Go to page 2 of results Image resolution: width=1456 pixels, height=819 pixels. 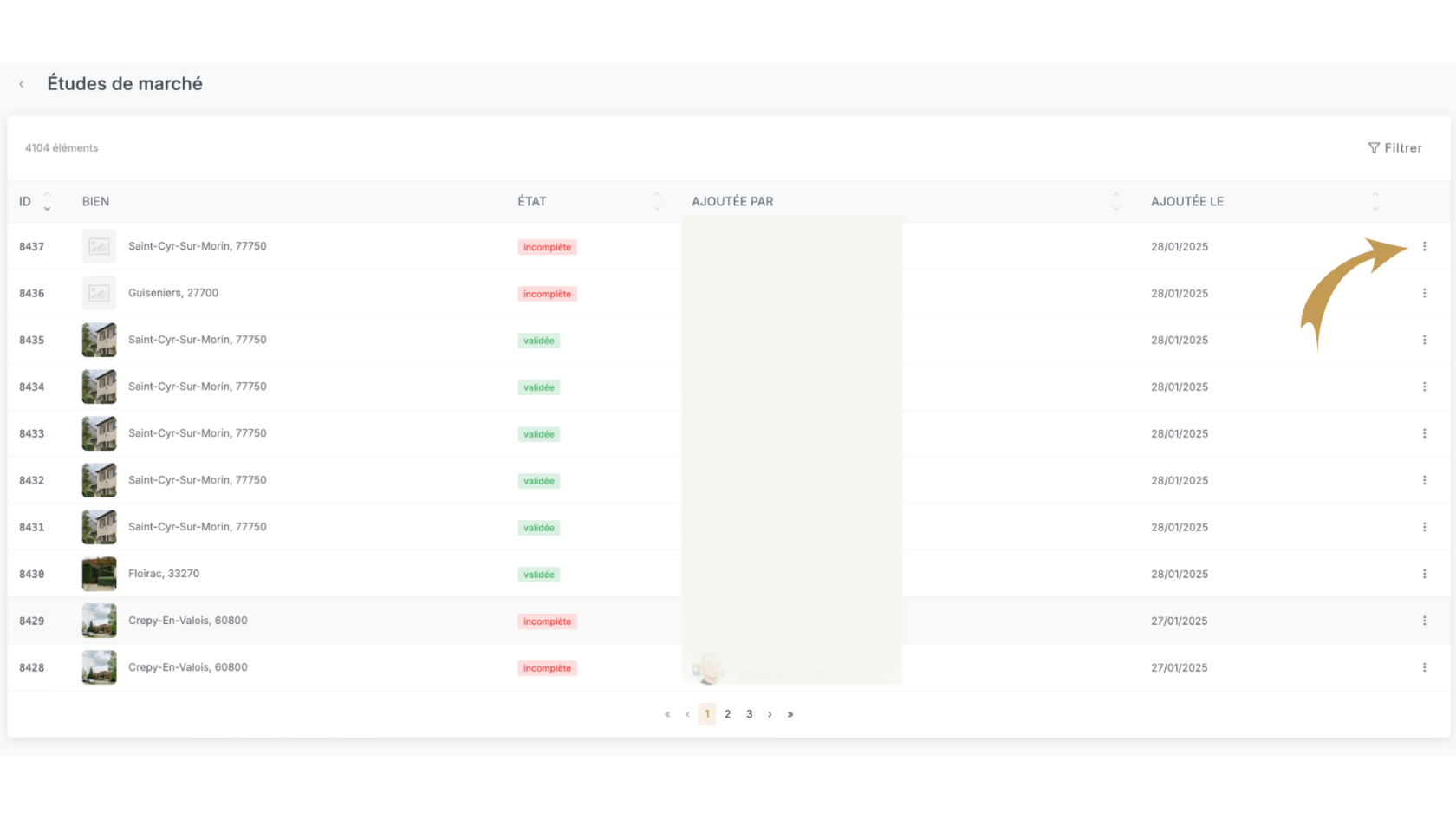pos(728,714)
